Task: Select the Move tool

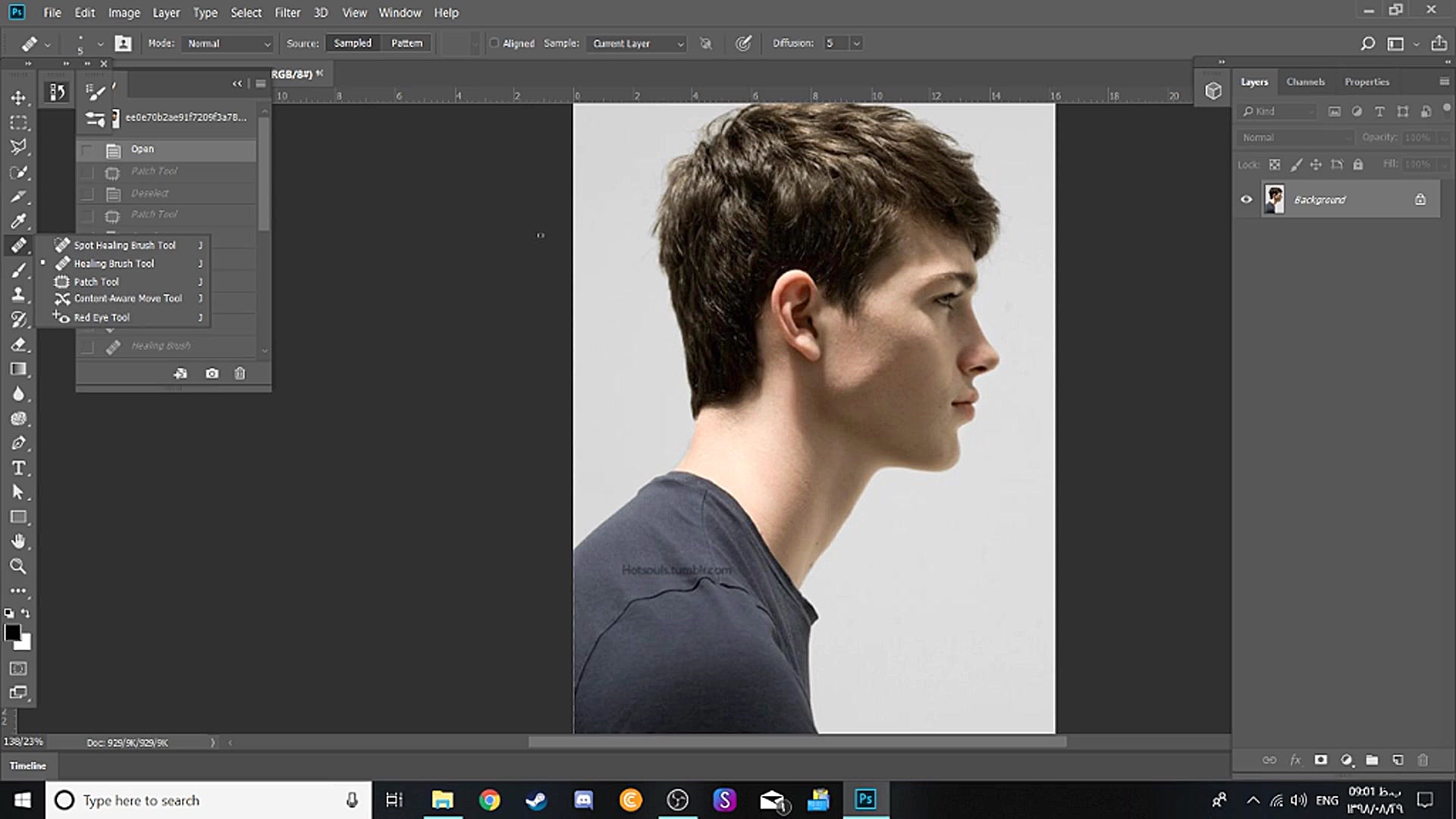Action: 18,98
